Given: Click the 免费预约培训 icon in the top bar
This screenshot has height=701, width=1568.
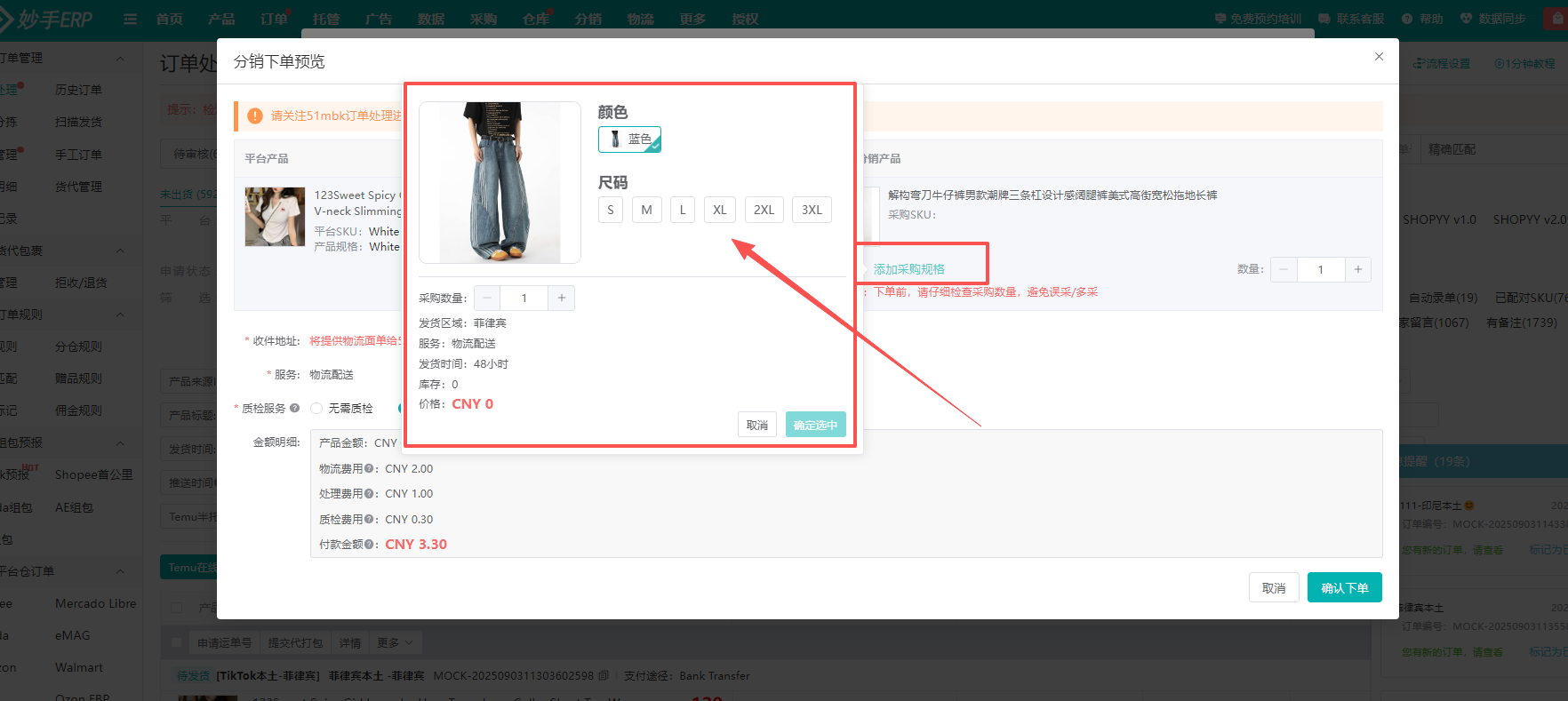Looking at the screenshot, I should pos(1220,19).
